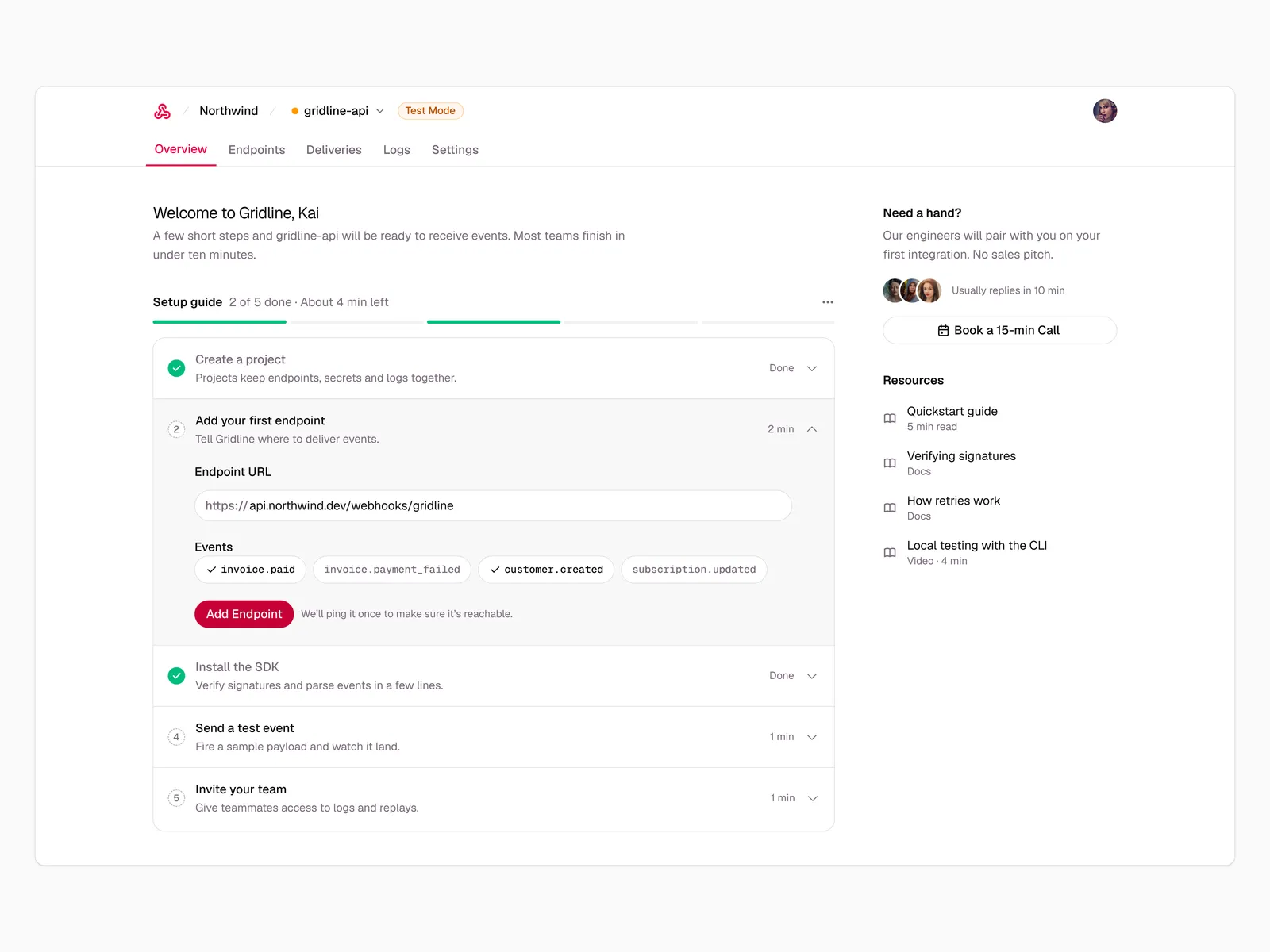Click the step 2 number circle
Viewport: 1270px width, 952px height.
[176, 429]
